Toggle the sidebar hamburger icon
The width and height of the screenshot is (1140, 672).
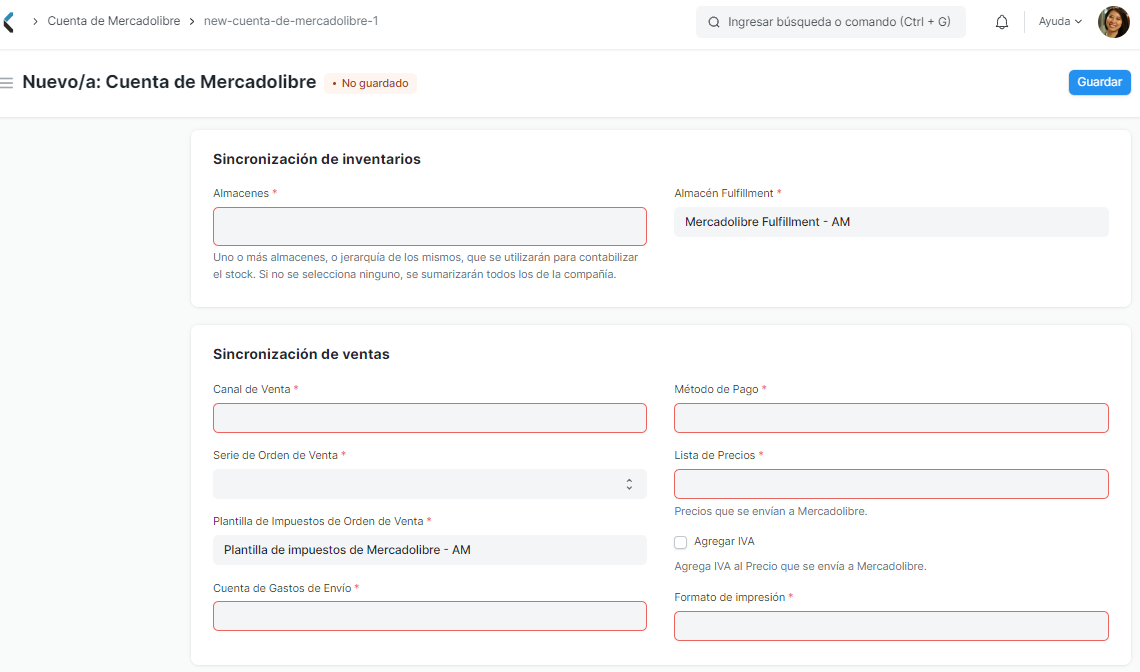[7, 83]
